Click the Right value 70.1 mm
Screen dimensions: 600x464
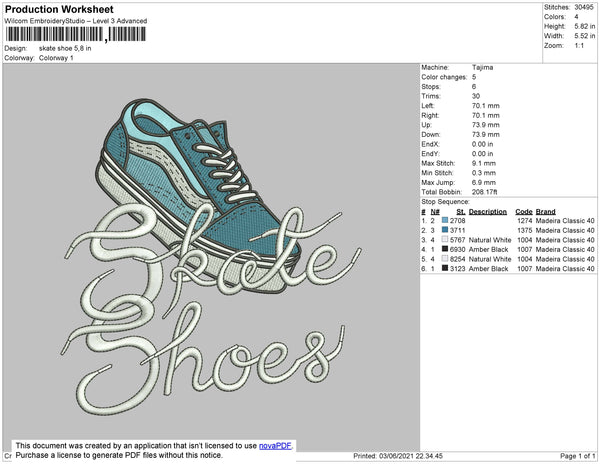coord(486,115)
